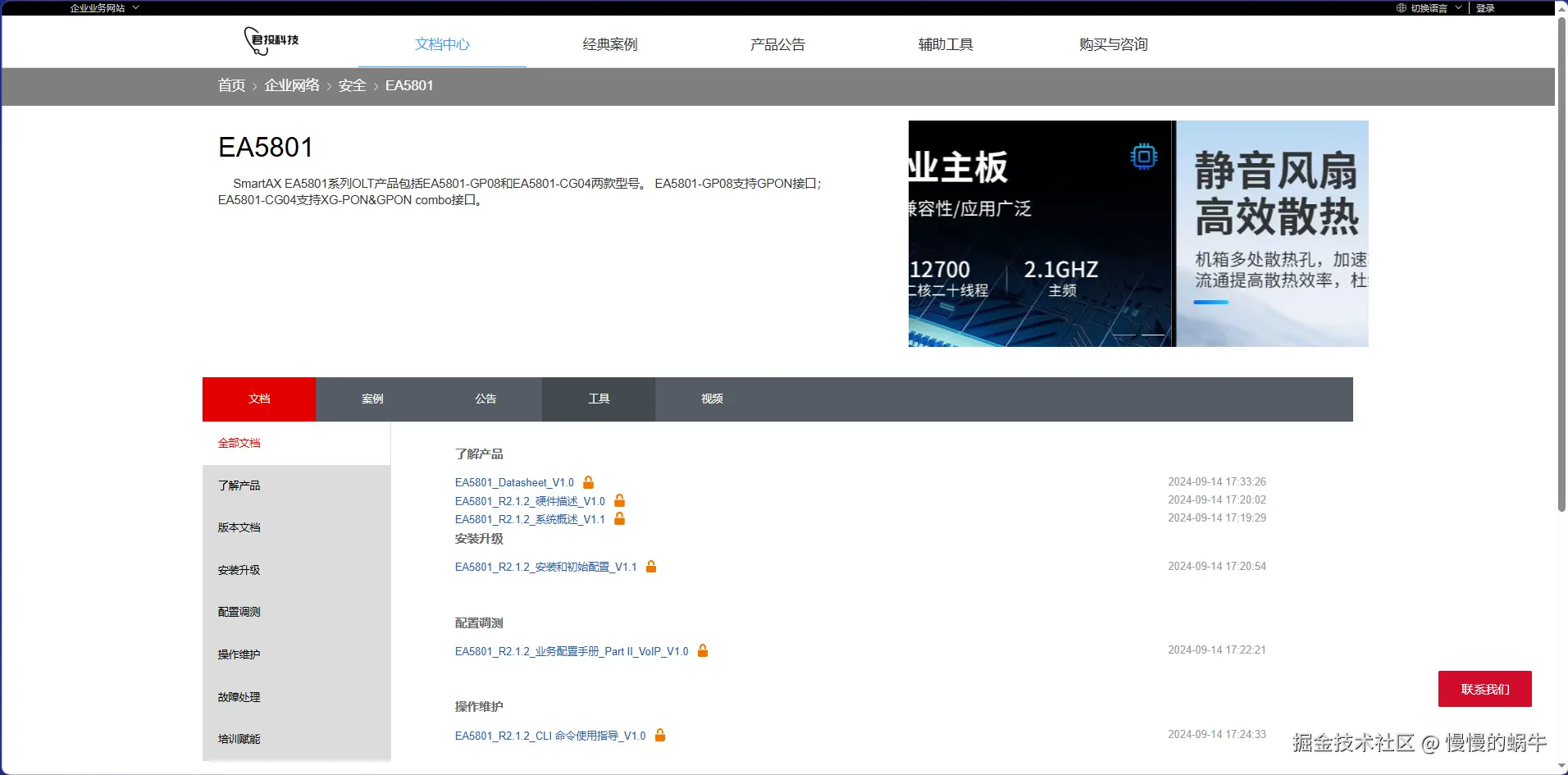Click the date 2024-09-14 17:20:54
The height and width of the screenshot is (775, 1568).
point(1217,566)
